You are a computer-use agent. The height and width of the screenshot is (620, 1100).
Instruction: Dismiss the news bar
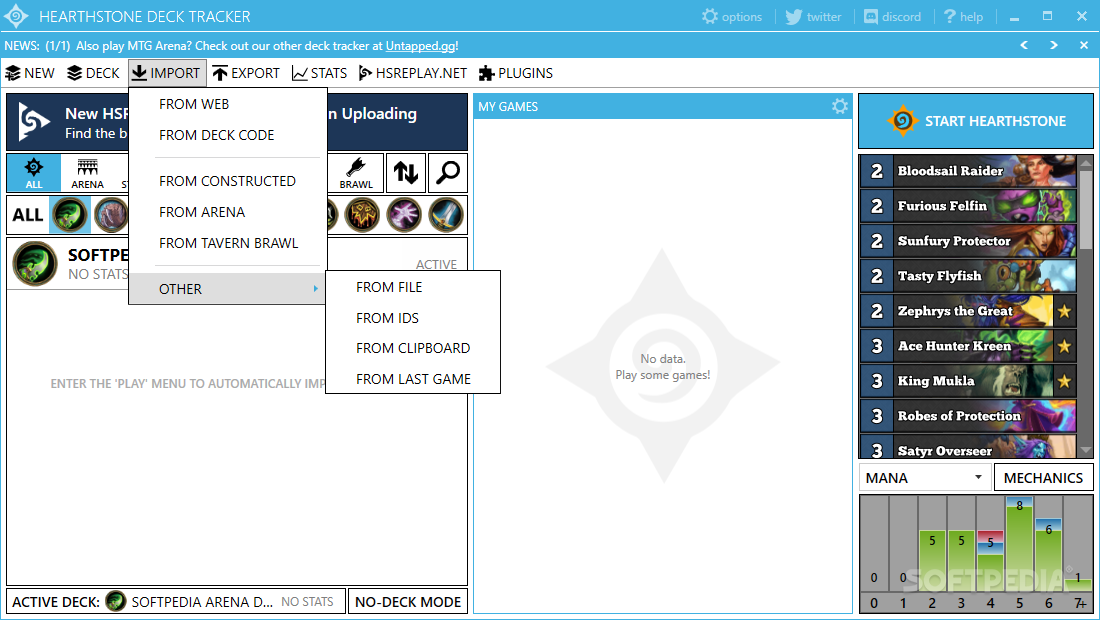coord(1084,45)
